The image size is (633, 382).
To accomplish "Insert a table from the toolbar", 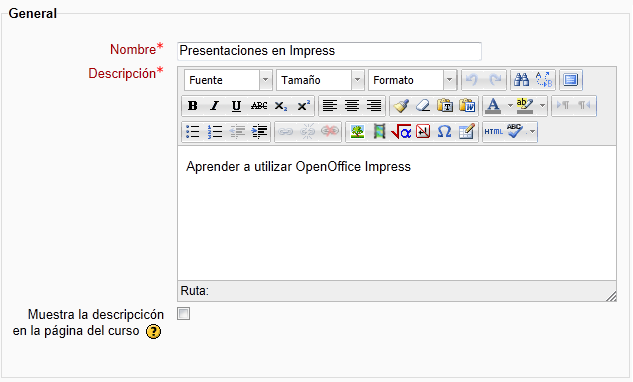I will coord(466,132).
